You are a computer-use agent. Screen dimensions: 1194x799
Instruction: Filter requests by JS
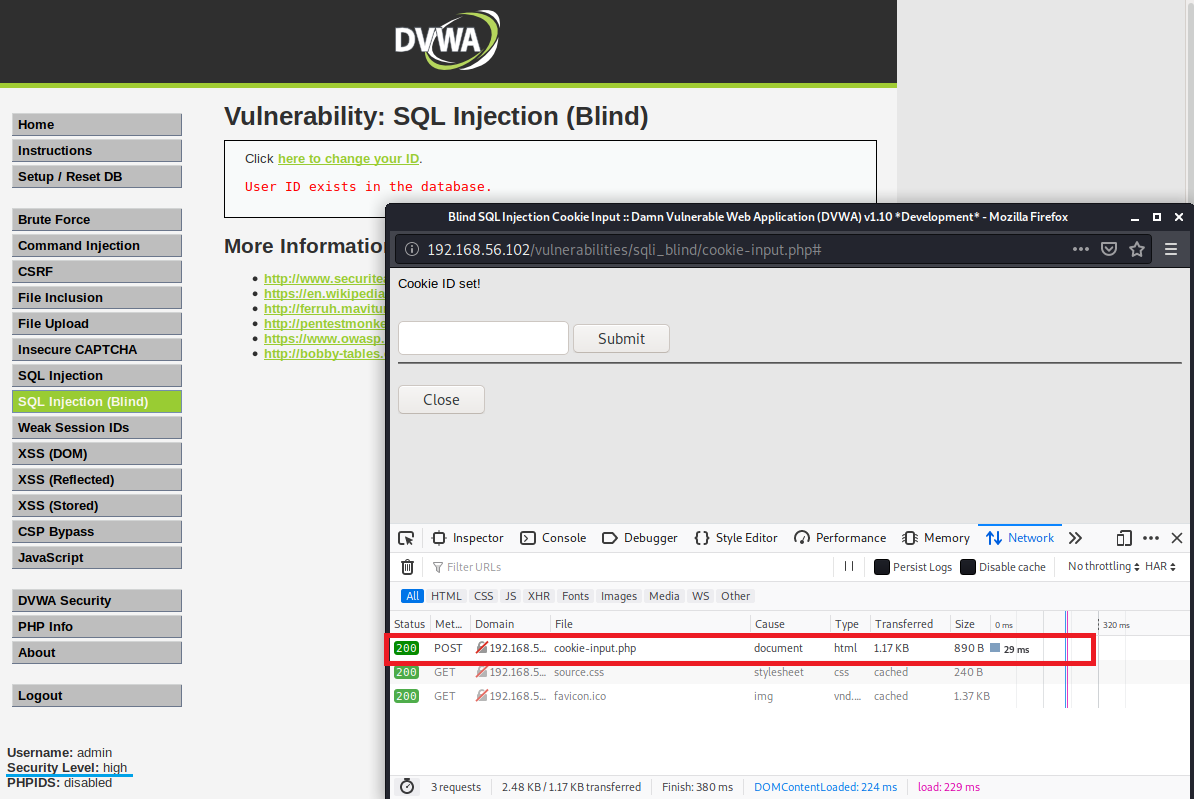(x=511, y=596)
